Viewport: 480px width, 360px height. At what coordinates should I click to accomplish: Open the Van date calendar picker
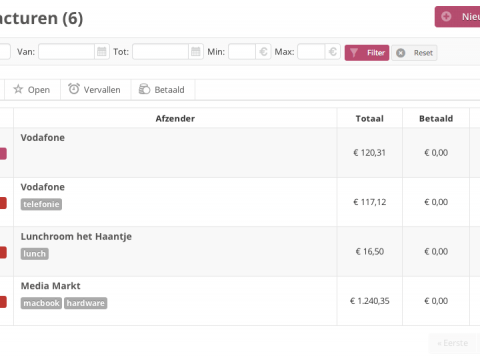click(102, 52)
